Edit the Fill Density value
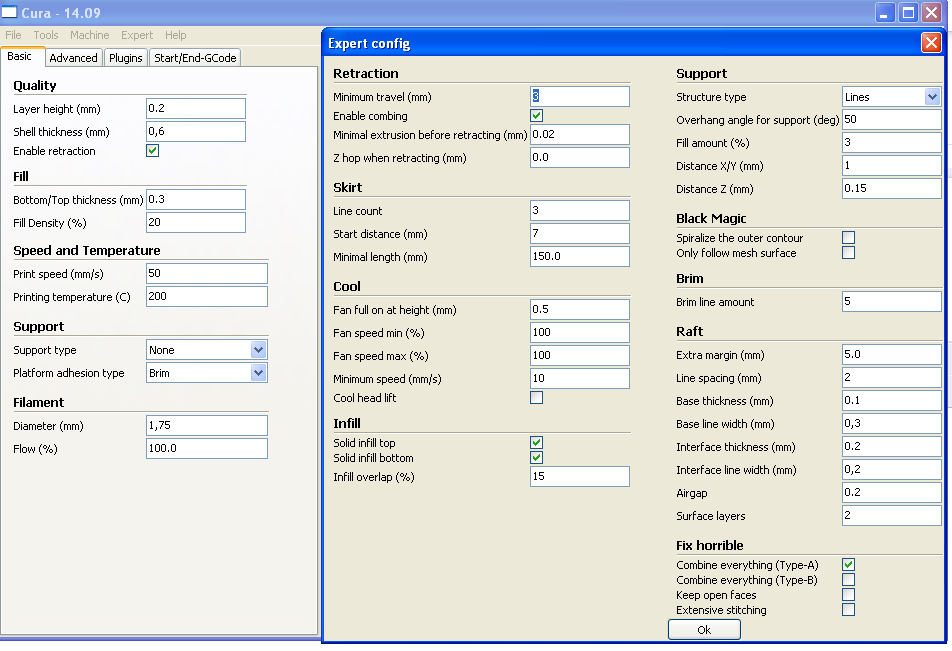This screenshot has height=651, width=952. coord(196,223)
